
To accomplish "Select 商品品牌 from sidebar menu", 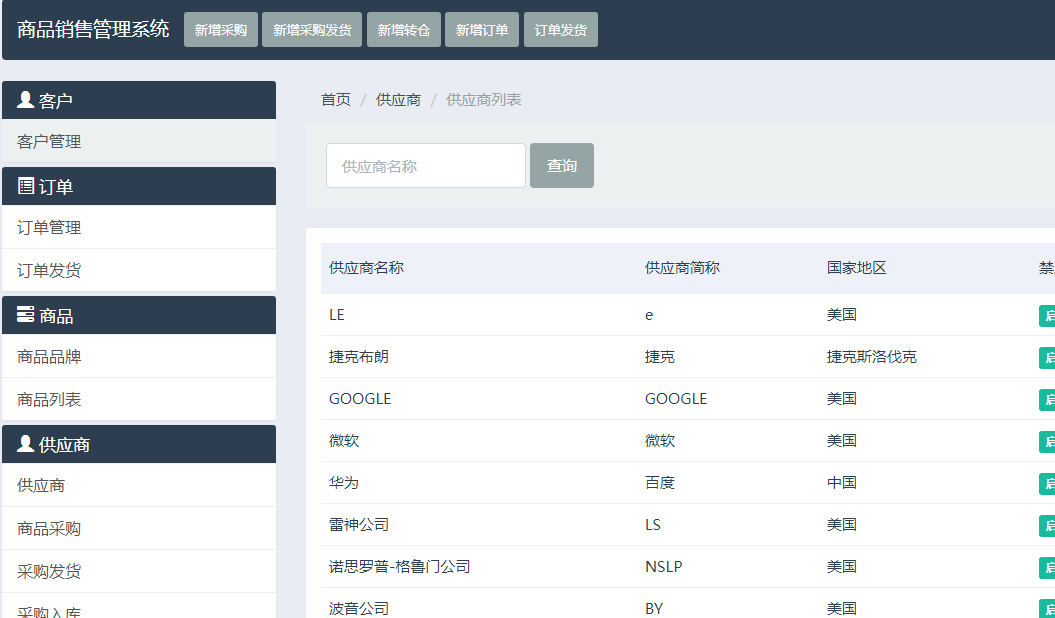I will click(x=50, y=357).
